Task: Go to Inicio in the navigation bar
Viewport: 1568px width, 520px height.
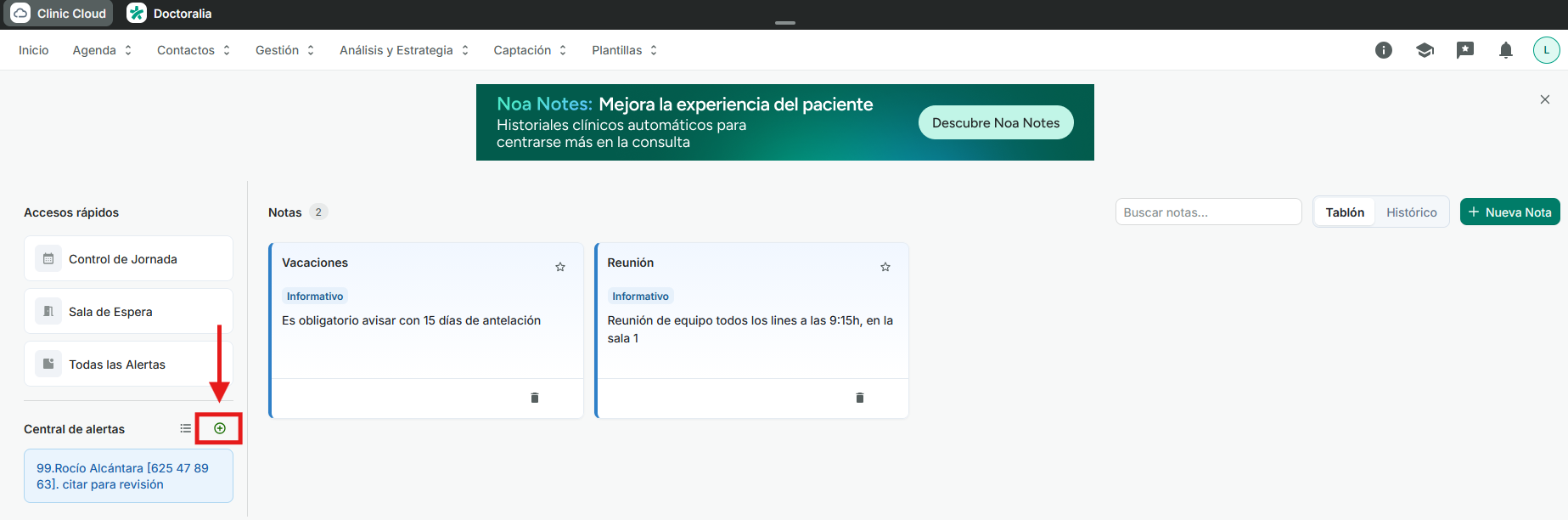Action: pos(34,50)
